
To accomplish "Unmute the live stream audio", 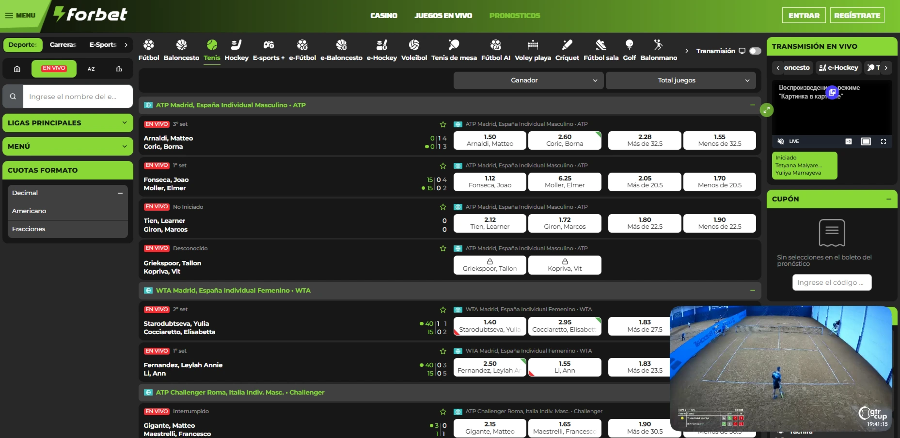I will tap(781, 141).
